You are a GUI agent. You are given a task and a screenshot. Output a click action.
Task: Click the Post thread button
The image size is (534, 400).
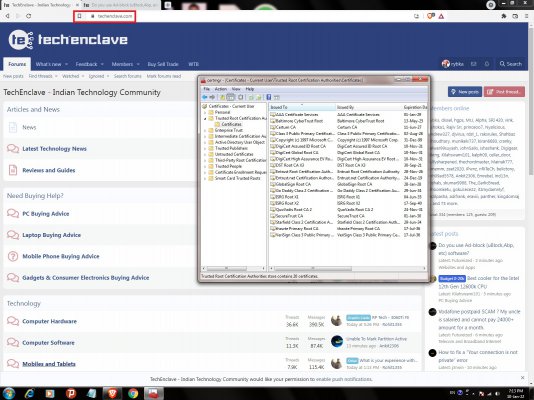tap(504, 92)
